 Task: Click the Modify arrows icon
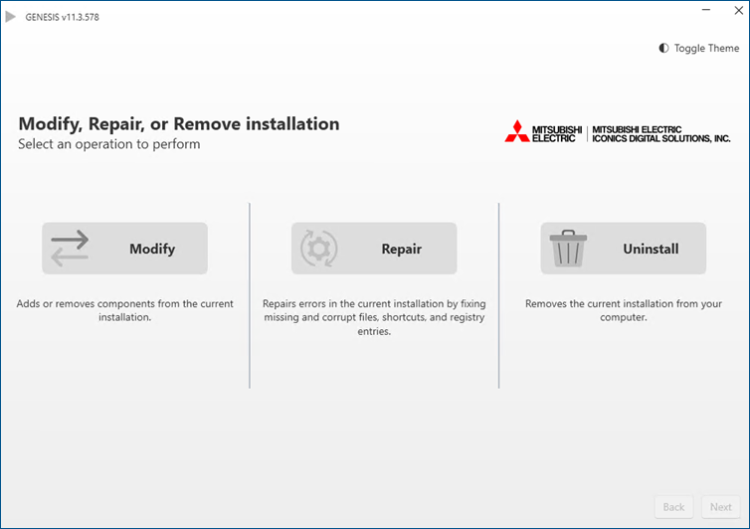[x=70, y=249]
